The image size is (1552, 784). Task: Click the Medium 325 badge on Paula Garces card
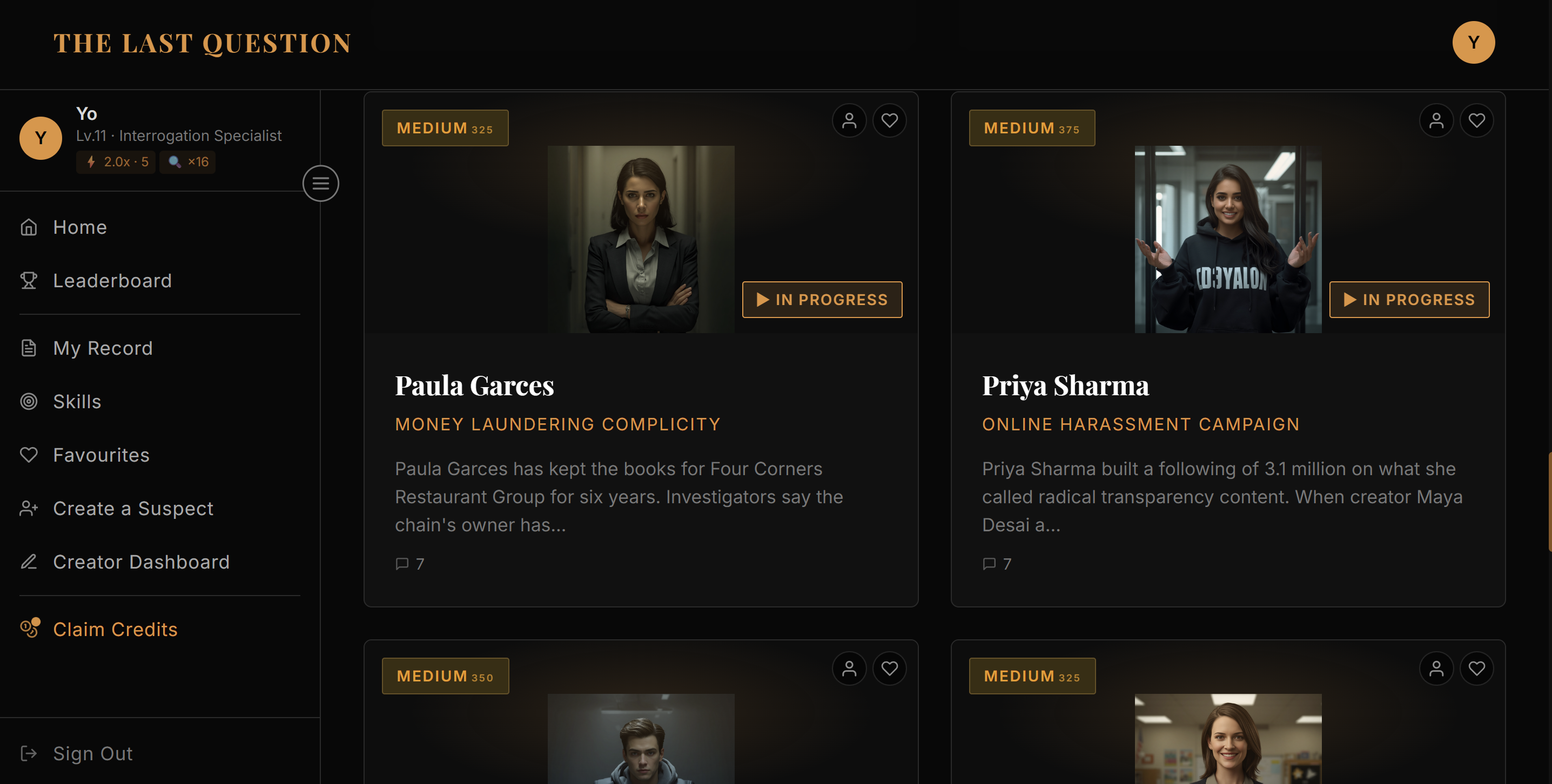pos(445,127)
